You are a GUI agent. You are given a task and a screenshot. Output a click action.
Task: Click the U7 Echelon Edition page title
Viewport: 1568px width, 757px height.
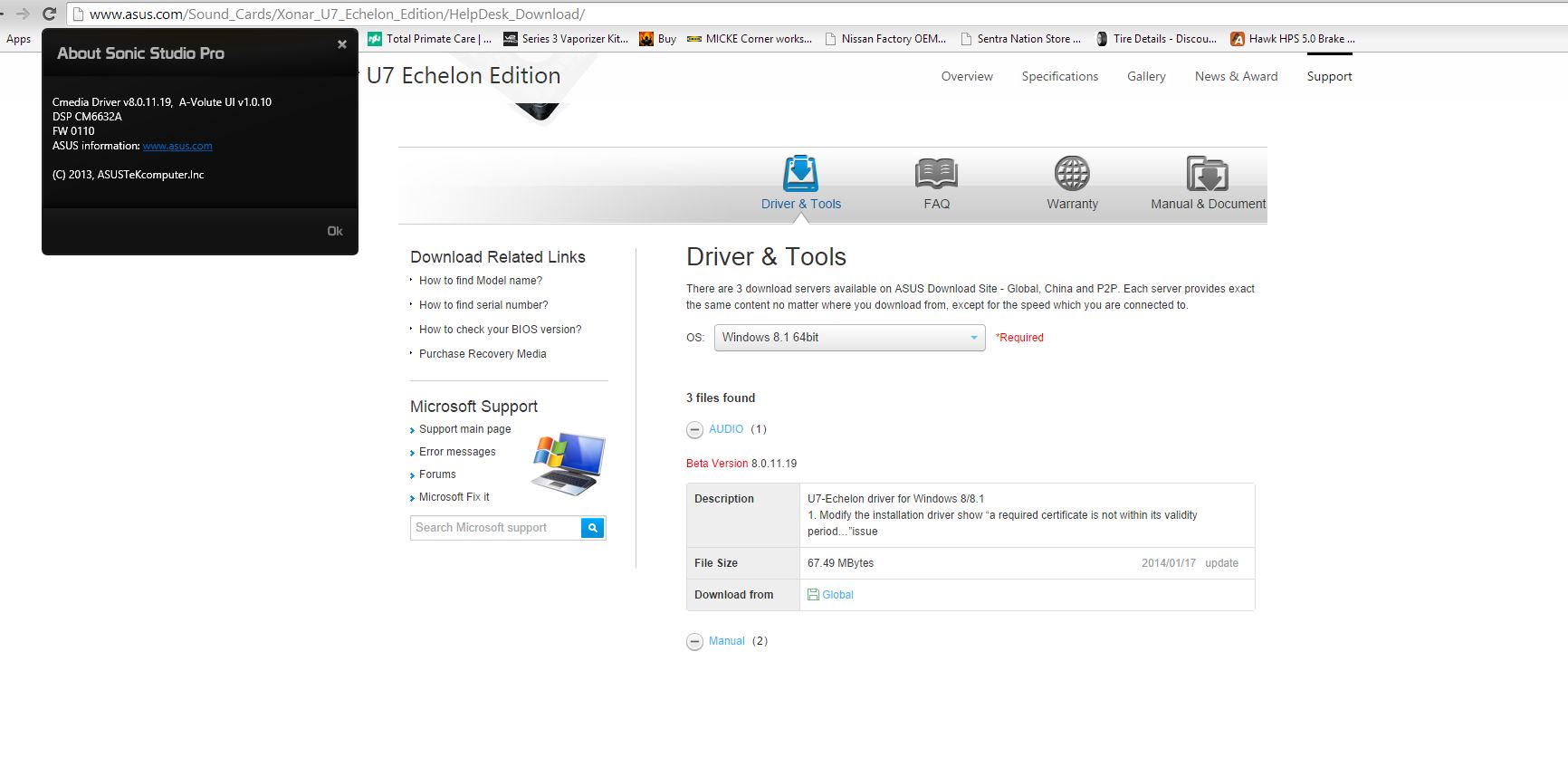pyautogui.click(x=464, y=76)
